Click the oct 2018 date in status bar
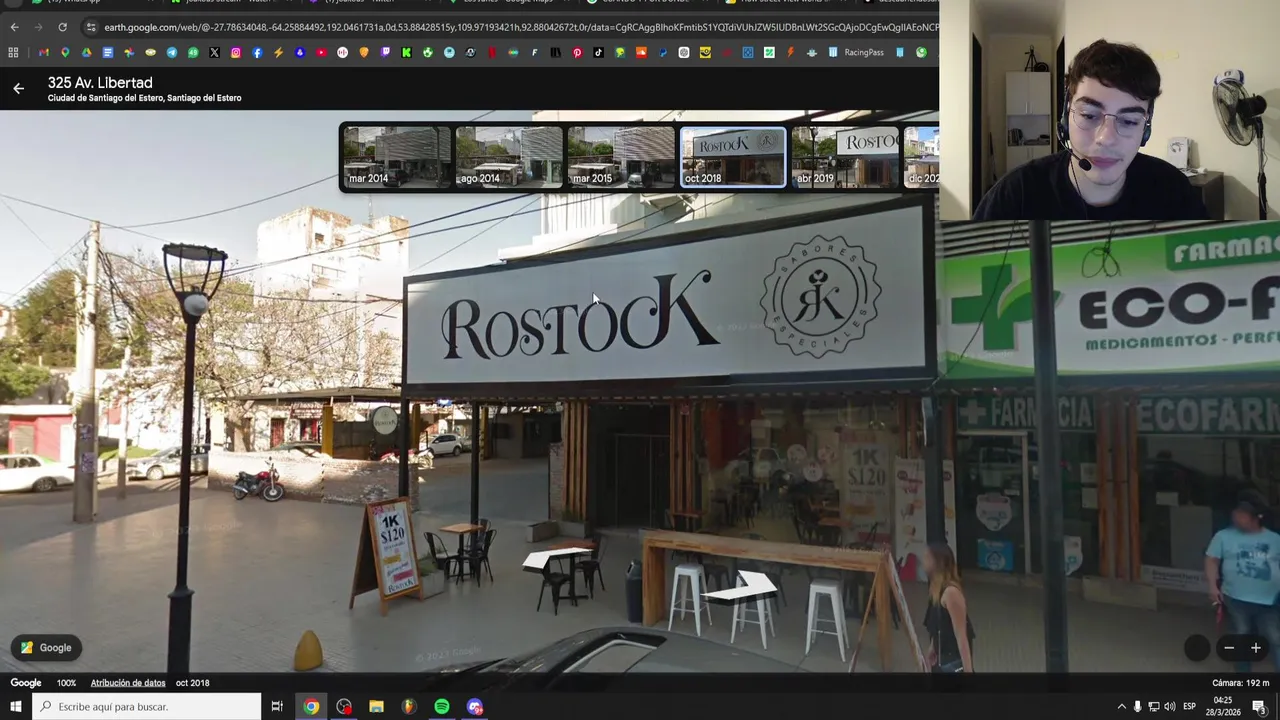Image resolution: width=1280 pixels, height=720 pixels. click(193, 683)
